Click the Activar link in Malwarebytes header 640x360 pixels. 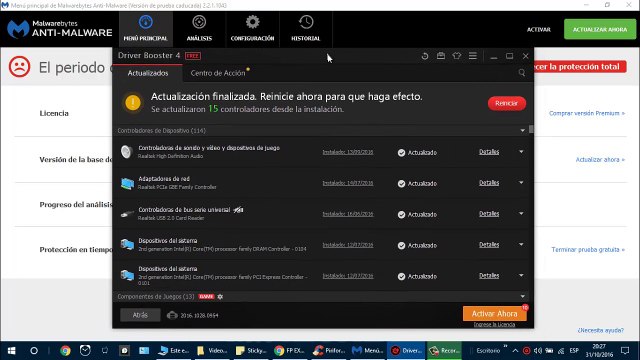click(539, 29)
